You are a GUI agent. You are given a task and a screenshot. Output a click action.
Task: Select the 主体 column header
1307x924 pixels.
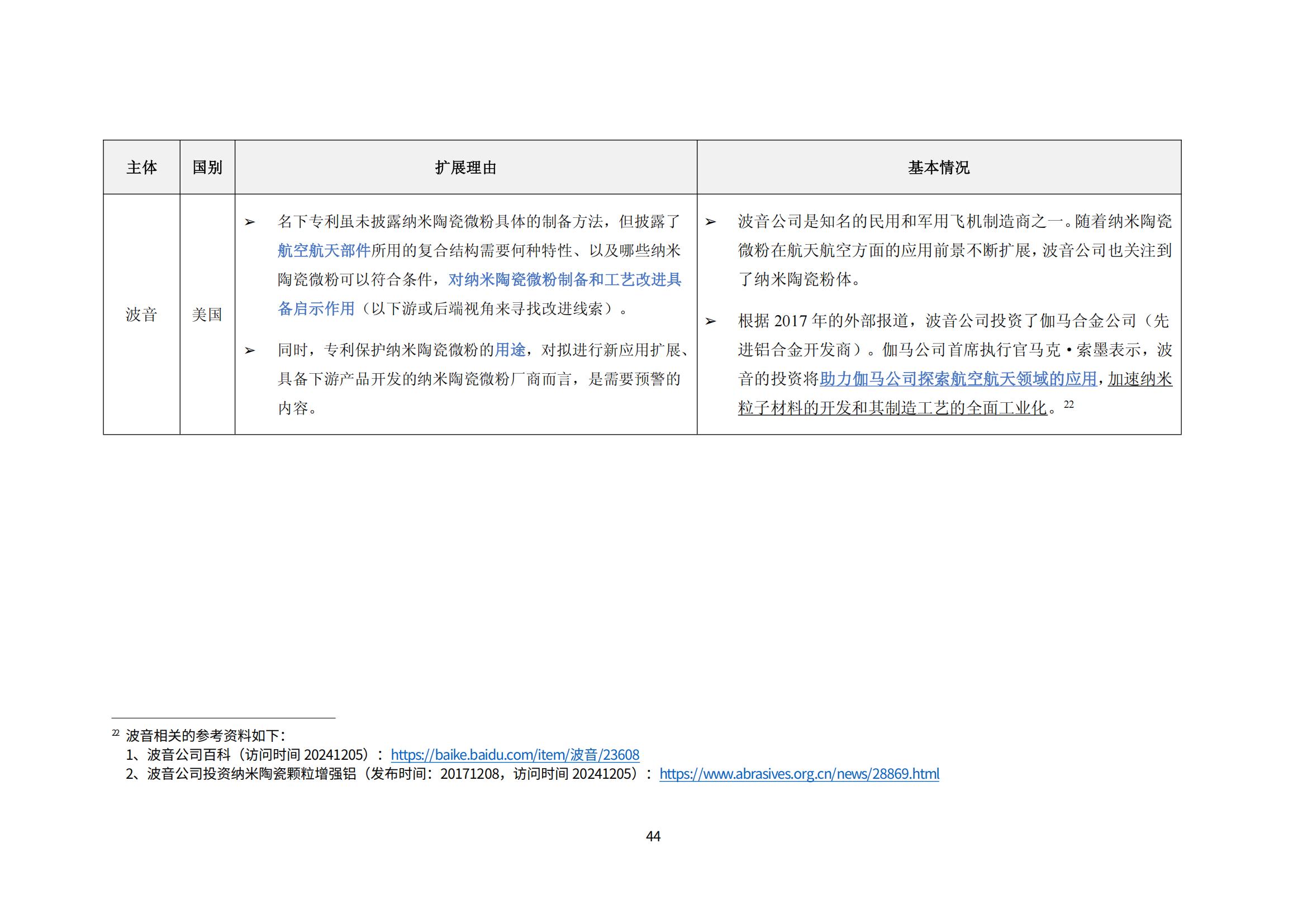click(142, 167)
